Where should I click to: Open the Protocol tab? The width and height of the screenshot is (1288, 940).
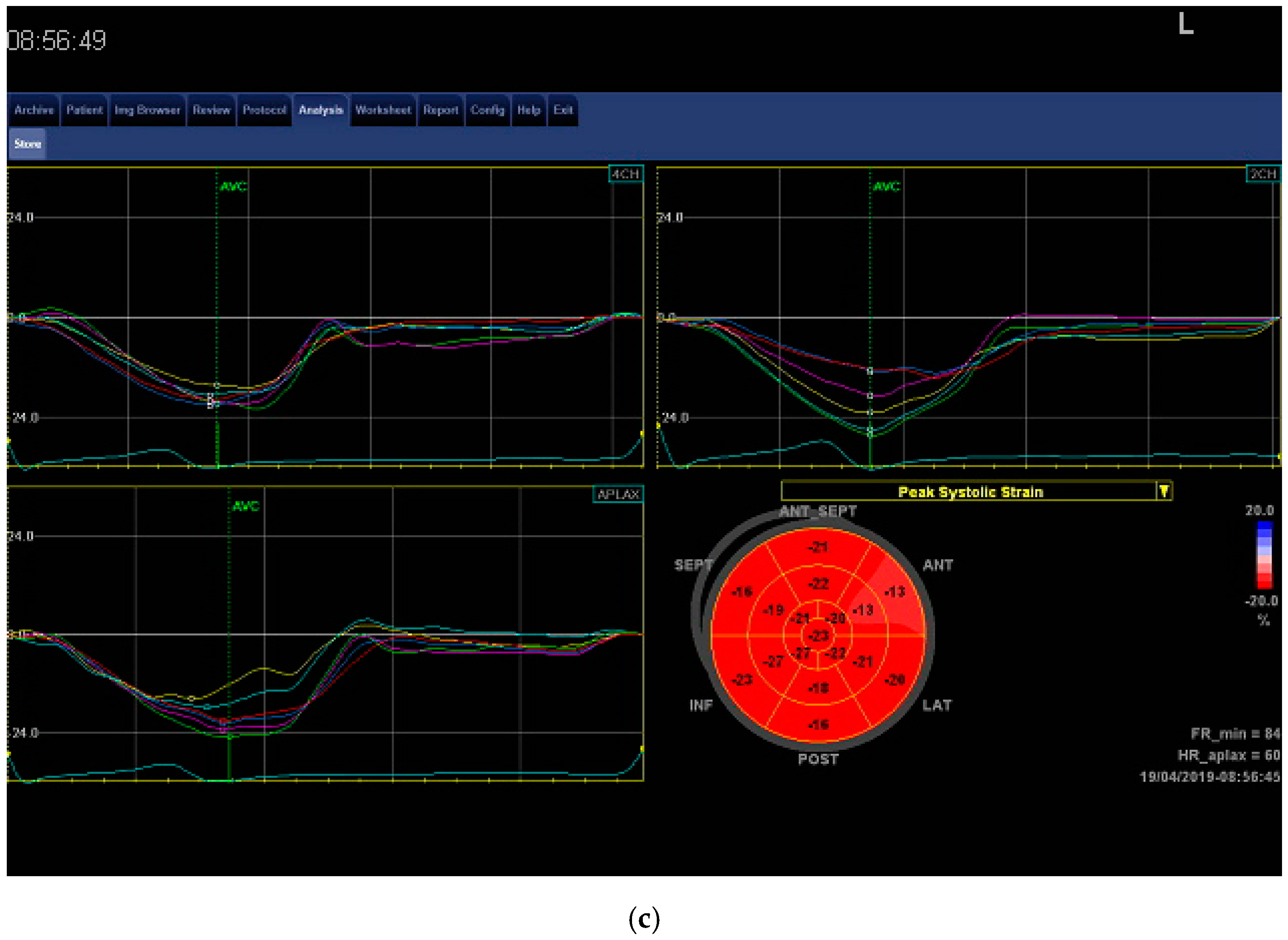(x=264, y=110)
